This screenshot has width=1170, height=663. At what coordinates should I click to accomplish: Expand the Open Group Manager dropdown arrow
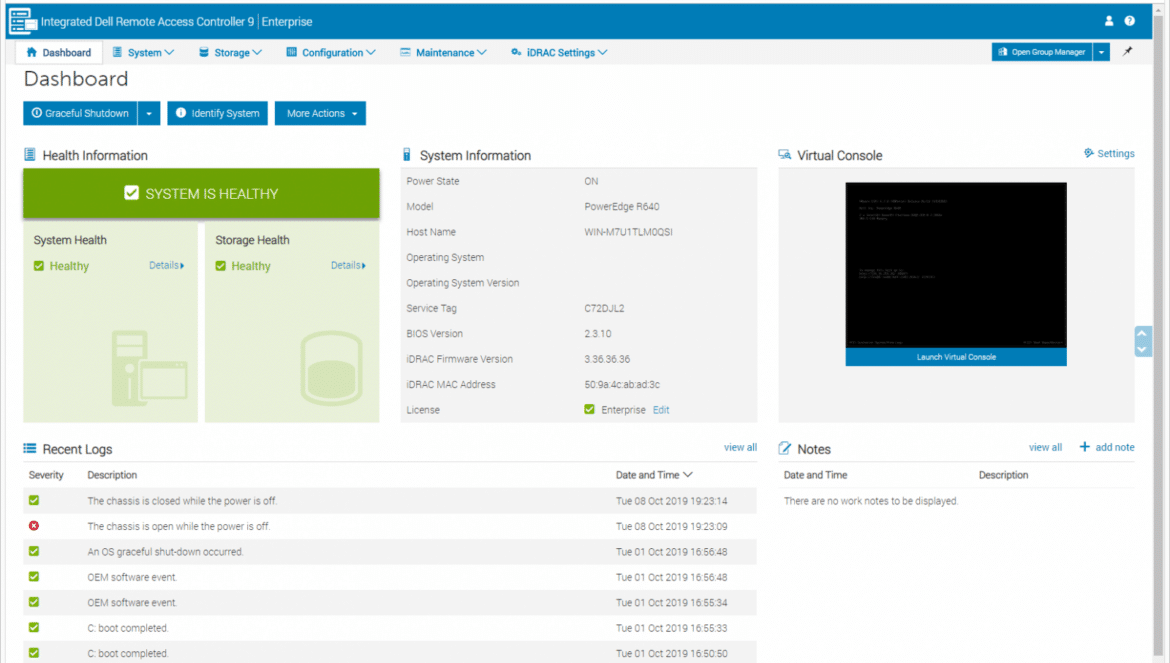click(x=1101, y=52)
